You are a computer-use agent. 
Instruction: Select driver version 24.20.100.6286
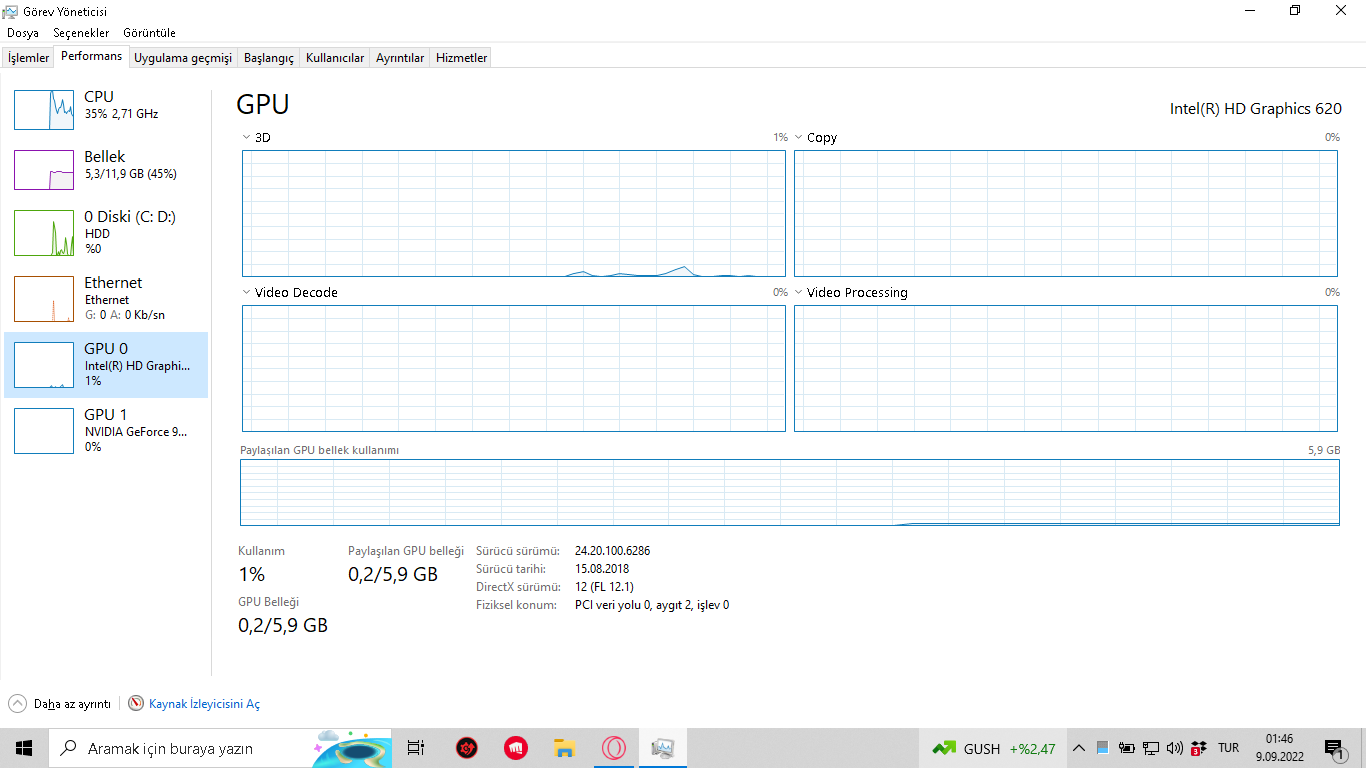[x=613, y=551]
